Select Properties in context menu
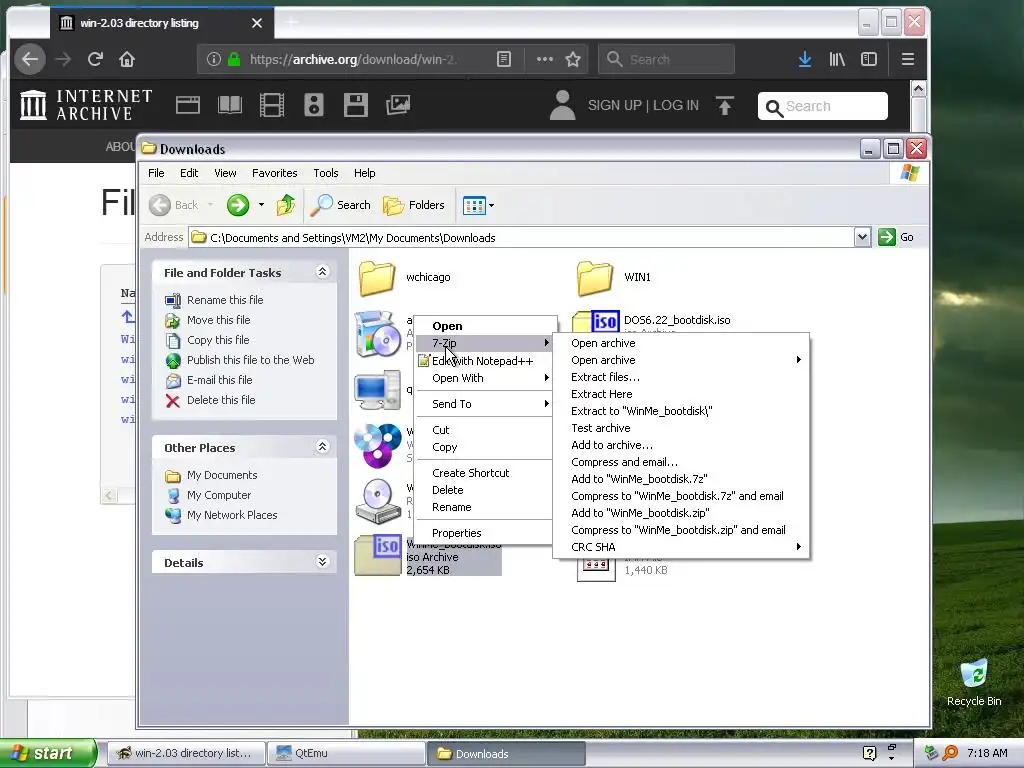This screenshot has width=1024, height=768. point(485,533)
